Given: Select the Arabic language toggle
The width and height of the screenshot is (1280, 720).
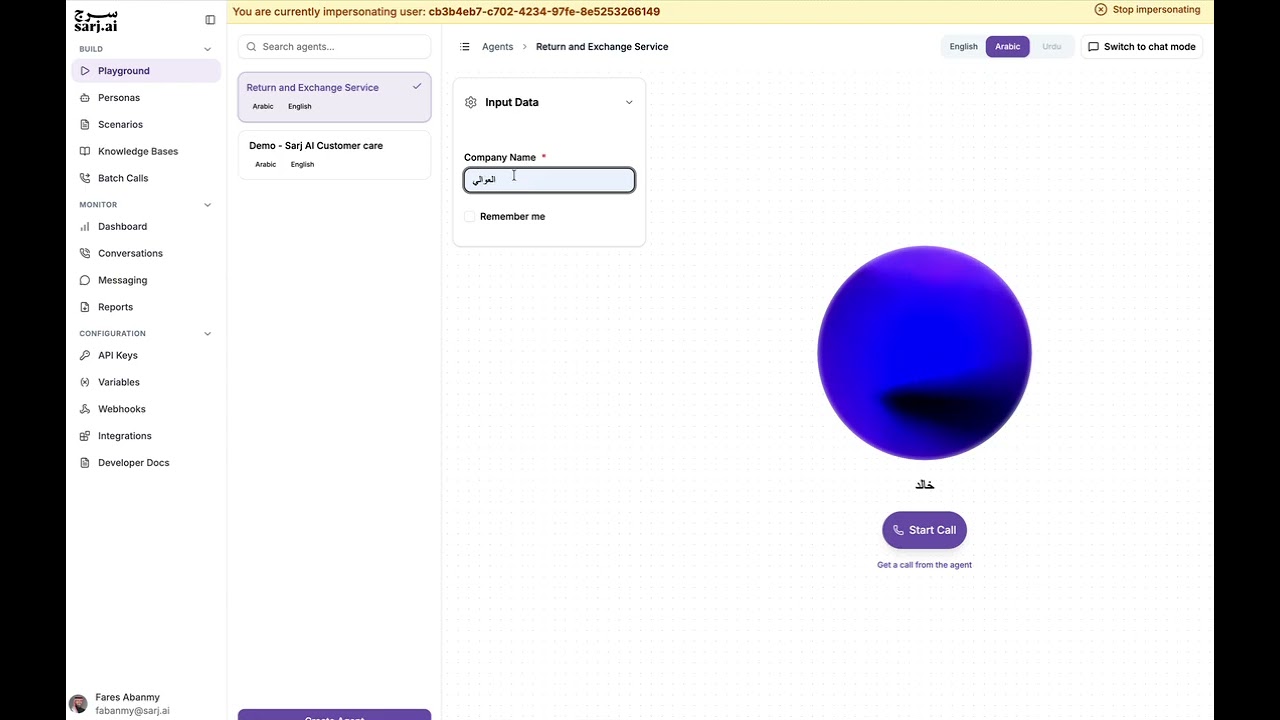Looking at the screenshot, I should (x=1007, y=47).
